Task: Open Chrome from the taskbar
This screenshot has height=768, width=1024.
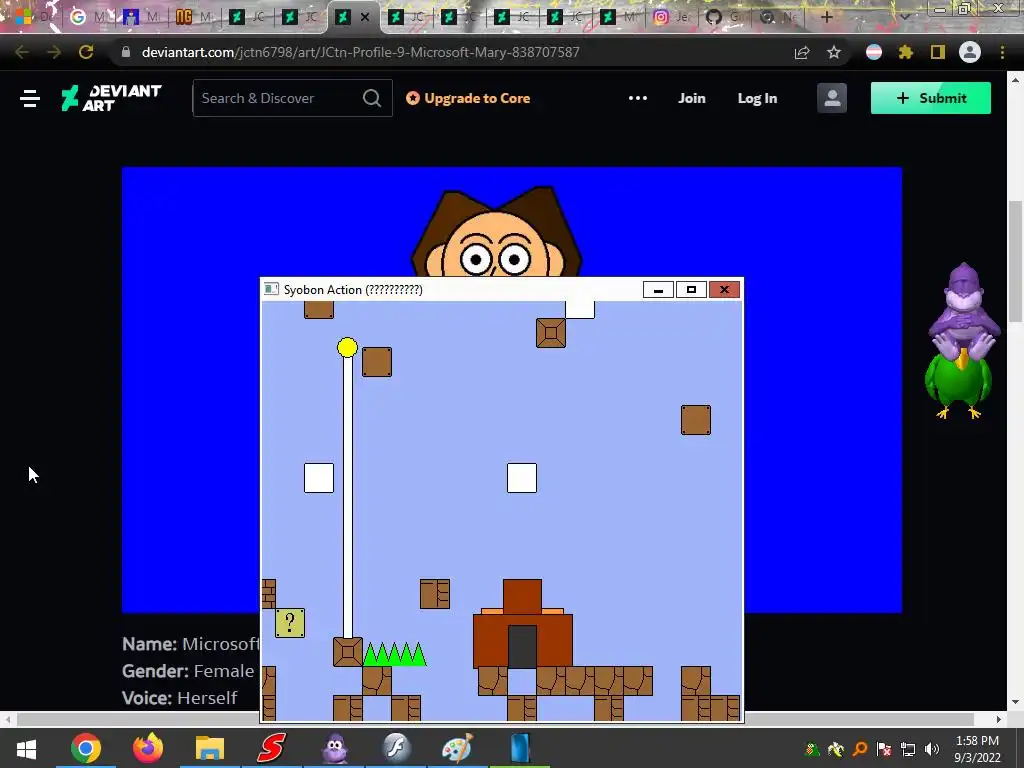Action: 86,748
